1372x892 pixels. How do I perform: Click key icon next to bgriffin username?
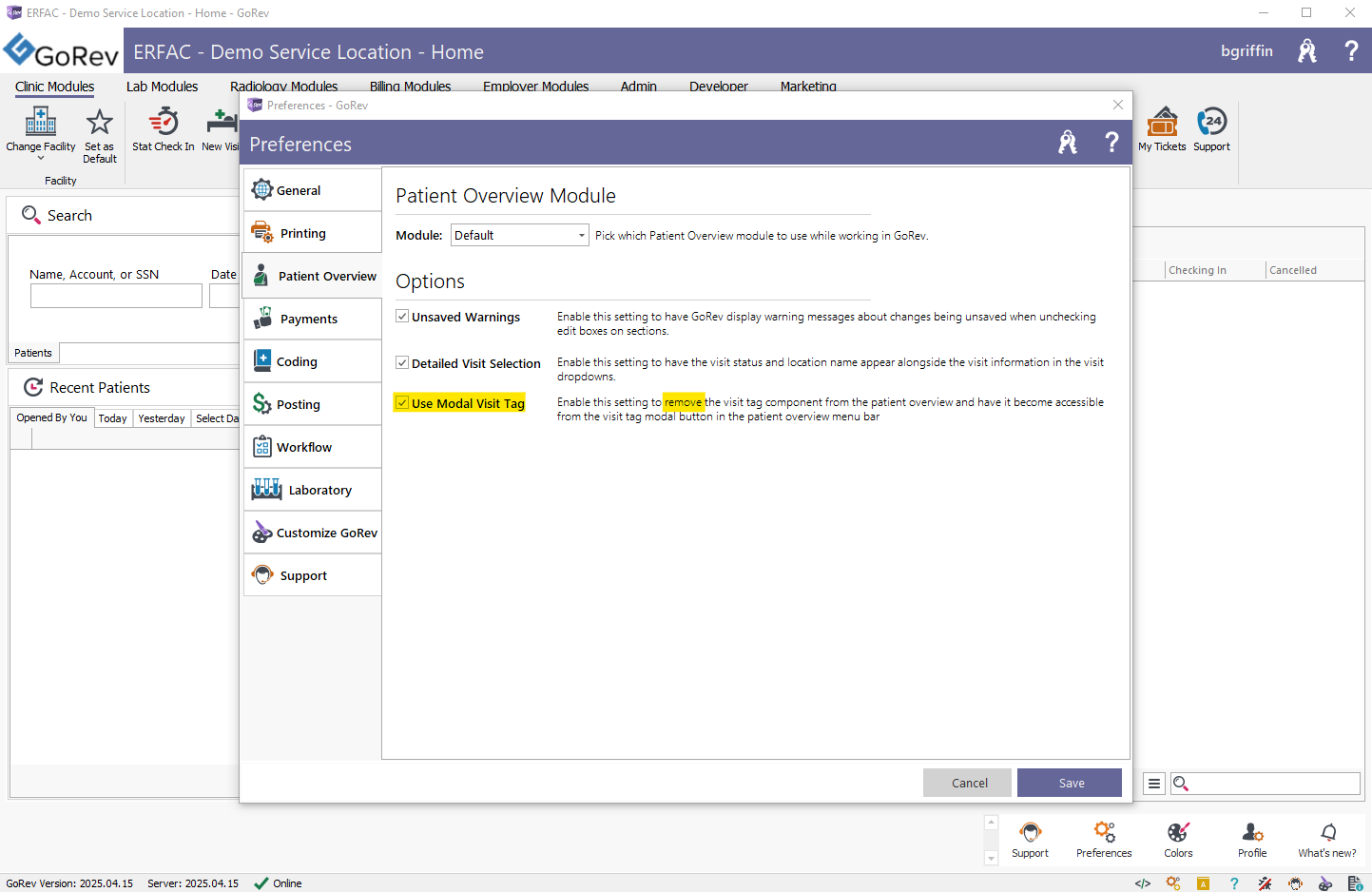[1307, 51]
